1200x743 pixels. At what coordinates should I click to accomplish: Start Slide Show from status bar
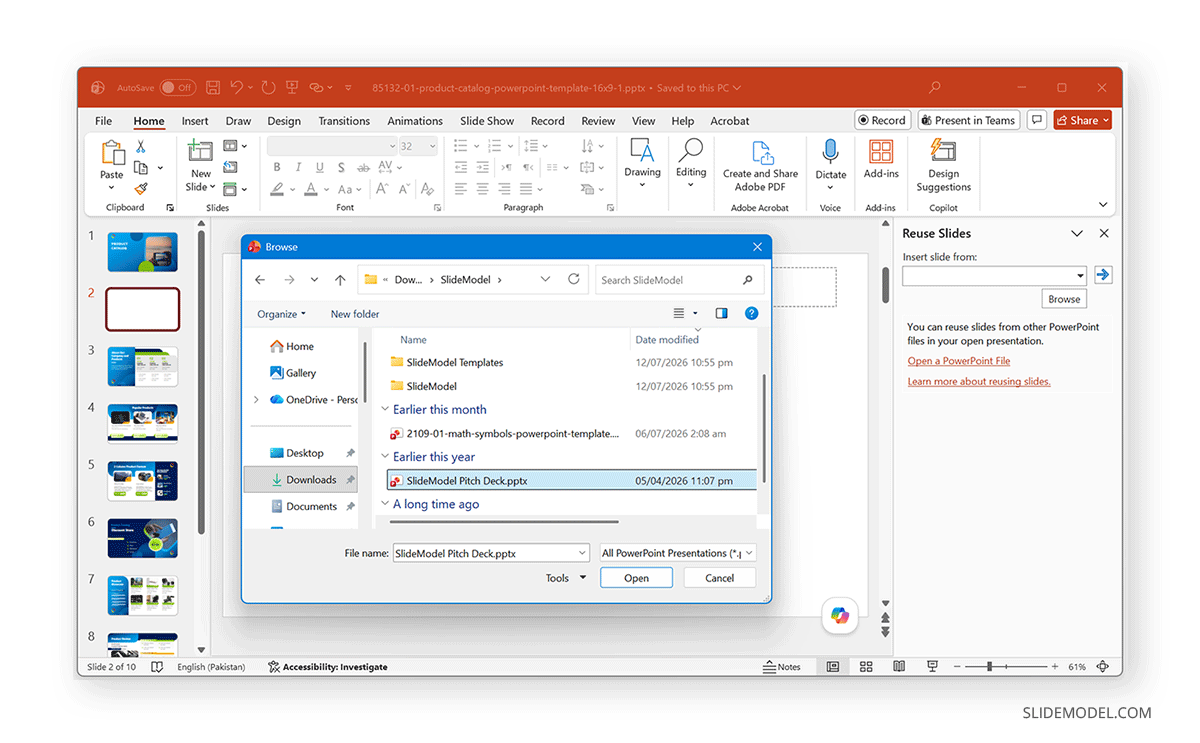pos(932,667)
